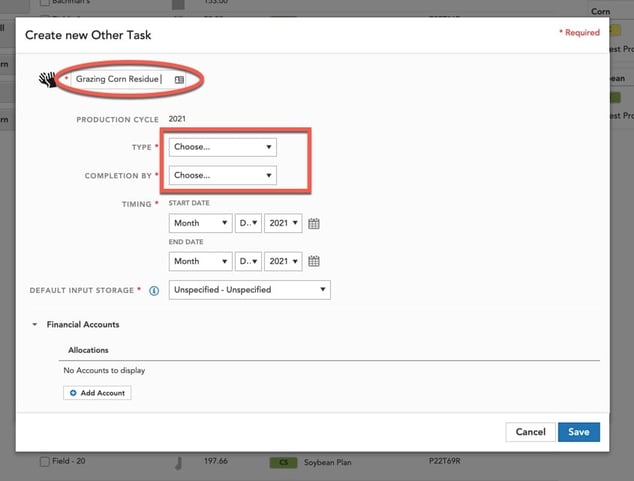
Task: Click the Default Input Storage info icon
Action: (x=154, y=291)
